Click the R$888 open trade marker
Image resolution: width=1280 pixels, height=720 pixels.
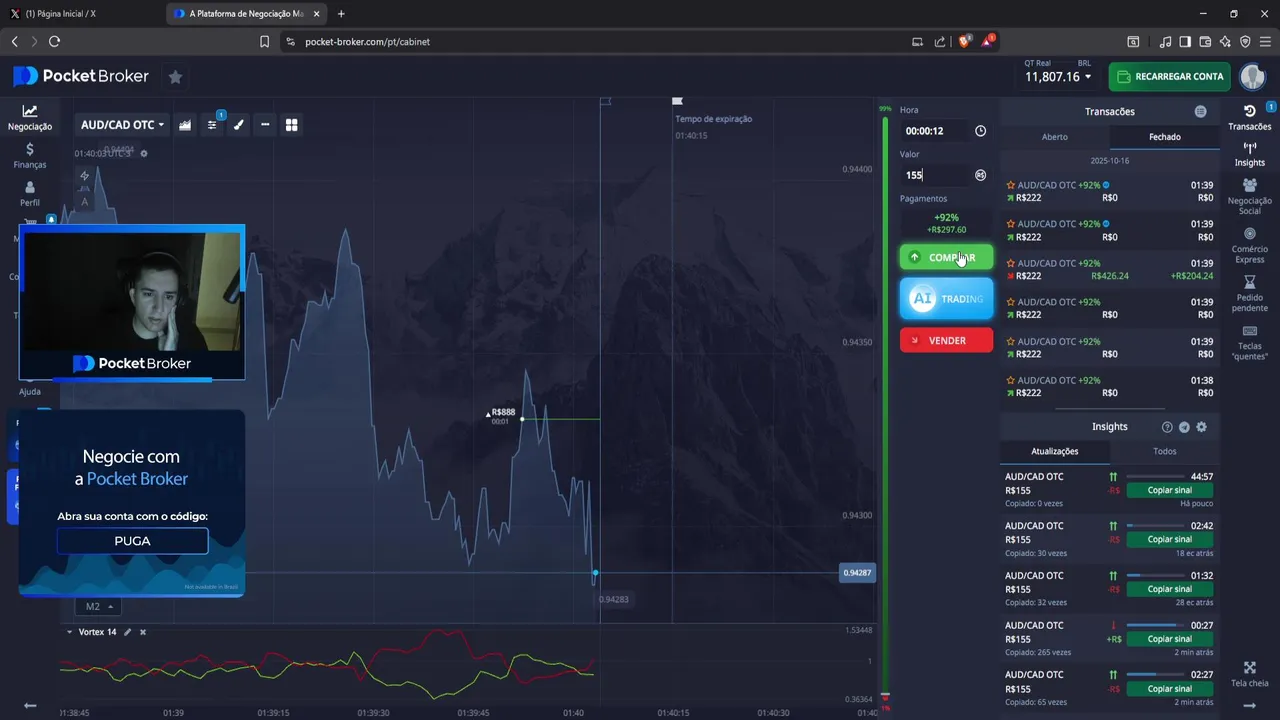501,412
